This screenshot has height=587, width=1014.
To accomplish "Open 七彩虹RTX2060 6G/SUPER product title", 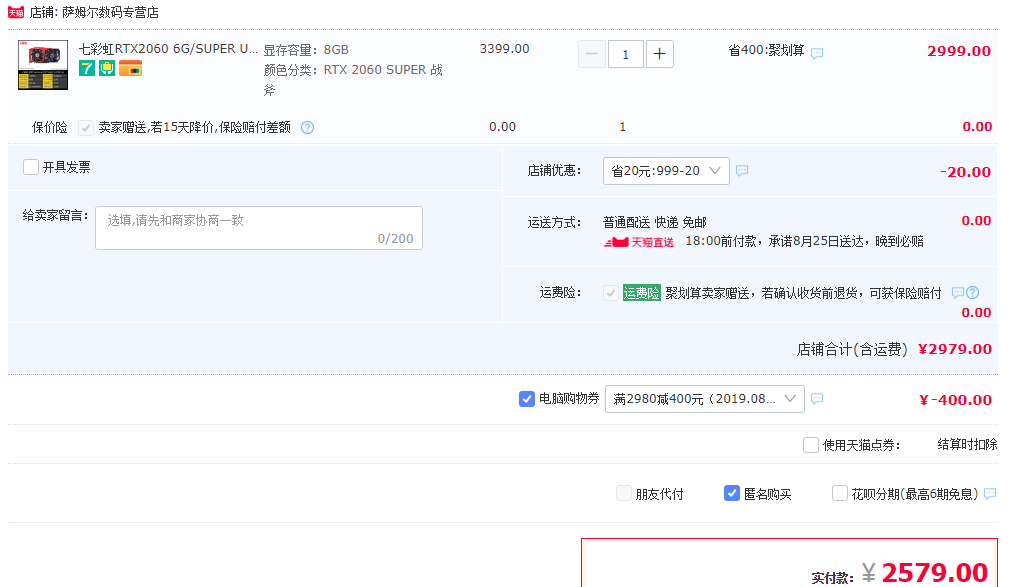I will [x=168, y=48].
